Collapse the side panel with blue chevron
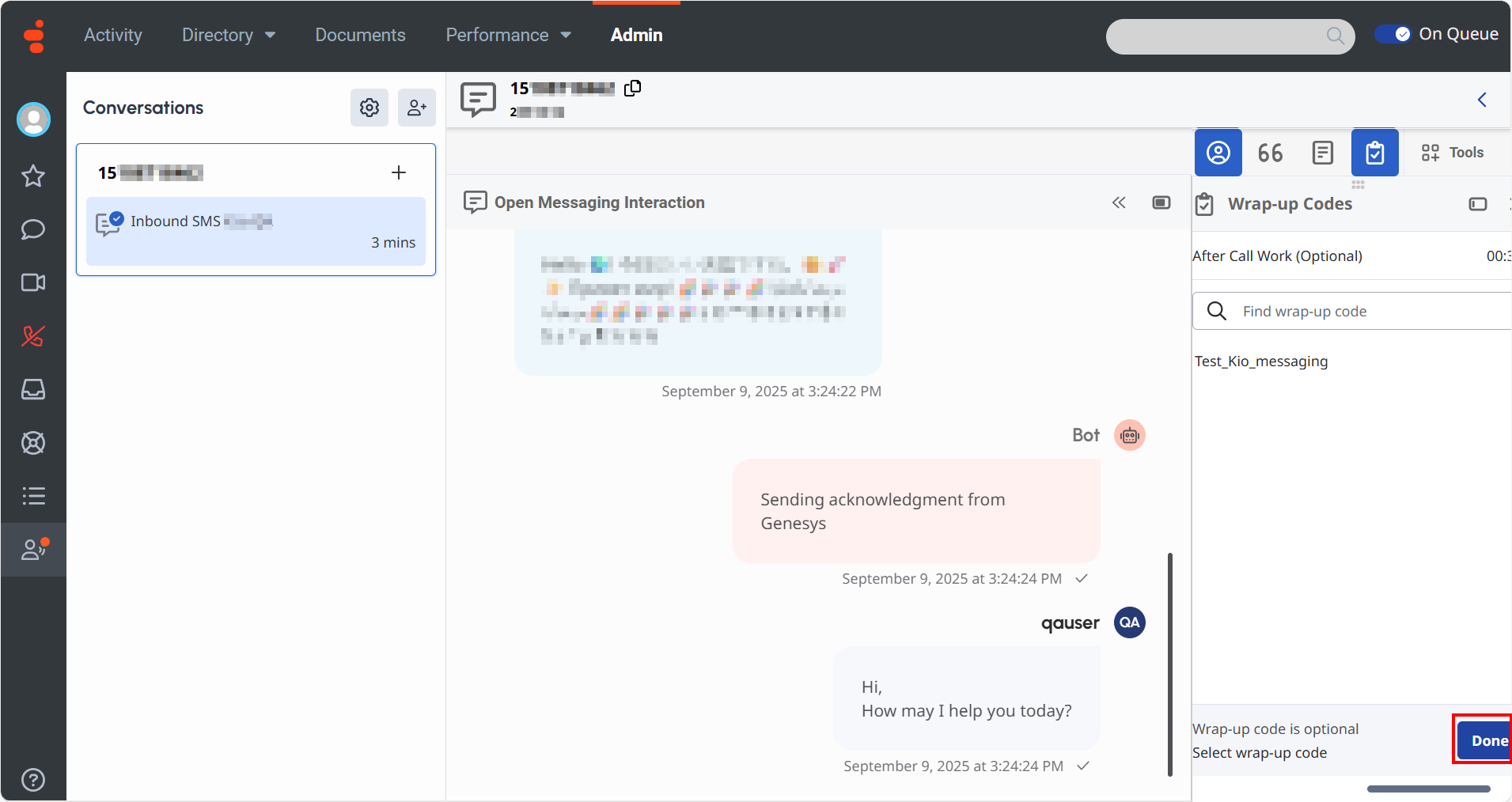This screenshot has width=1512, height=802. (x=1482, y=100)
